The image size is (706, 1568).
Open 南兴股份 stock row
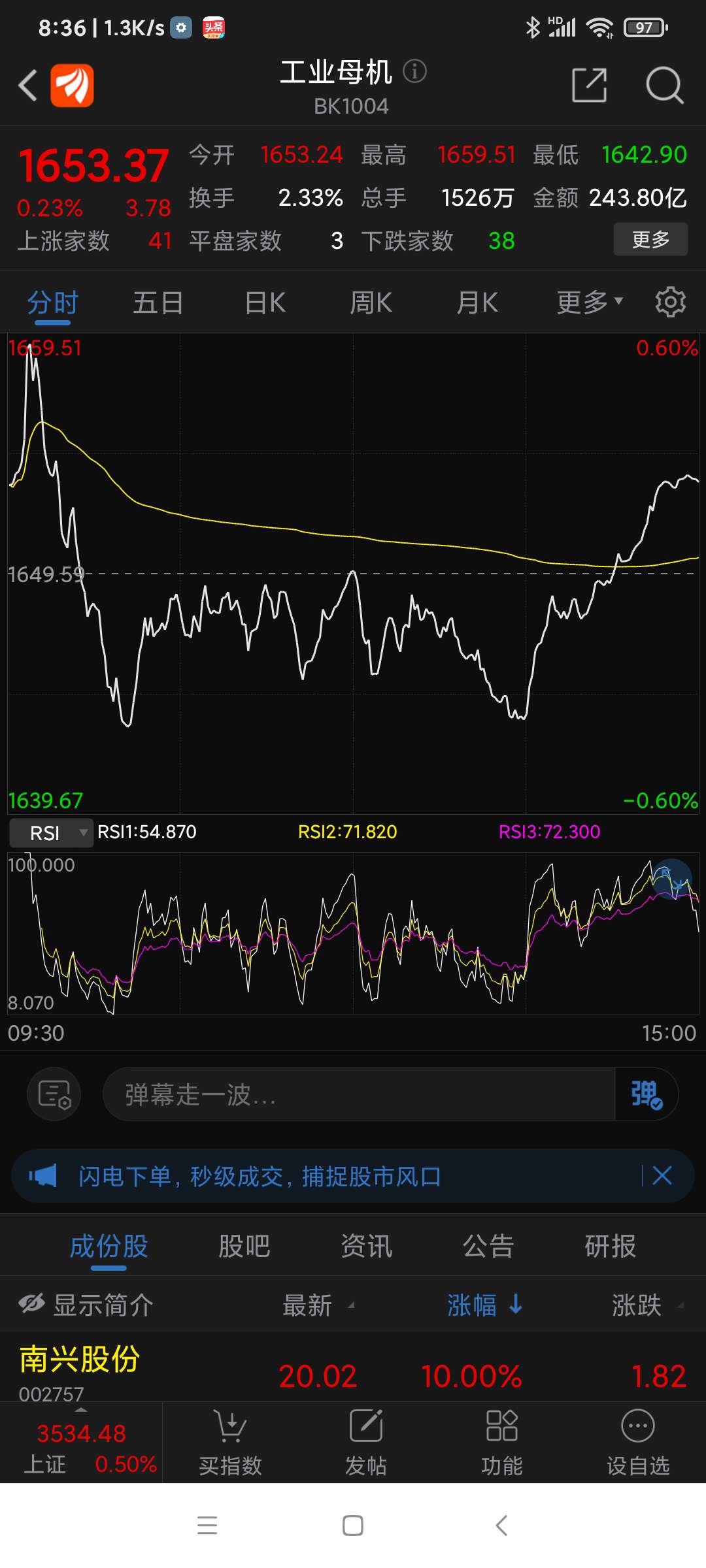coord(353,1367)
